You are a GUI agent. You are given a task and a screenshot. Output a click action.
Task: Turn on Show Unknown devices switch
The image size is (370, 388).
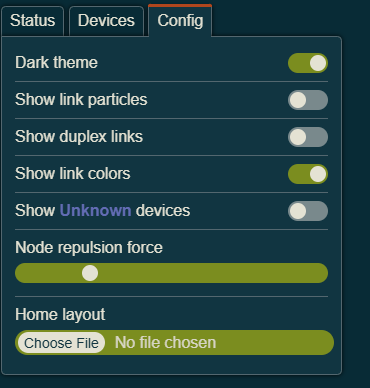point(308,211)
